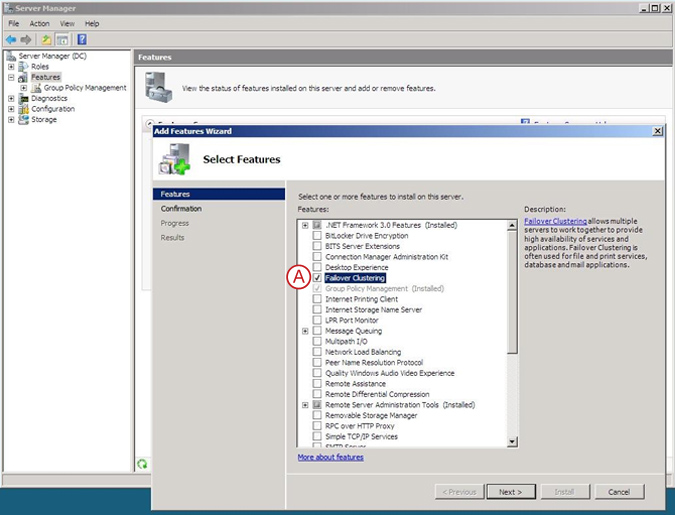Check Internet Storage Name Server
Image resolution: width=675 pixels, height=515 pixels.
tap(317, 310)
